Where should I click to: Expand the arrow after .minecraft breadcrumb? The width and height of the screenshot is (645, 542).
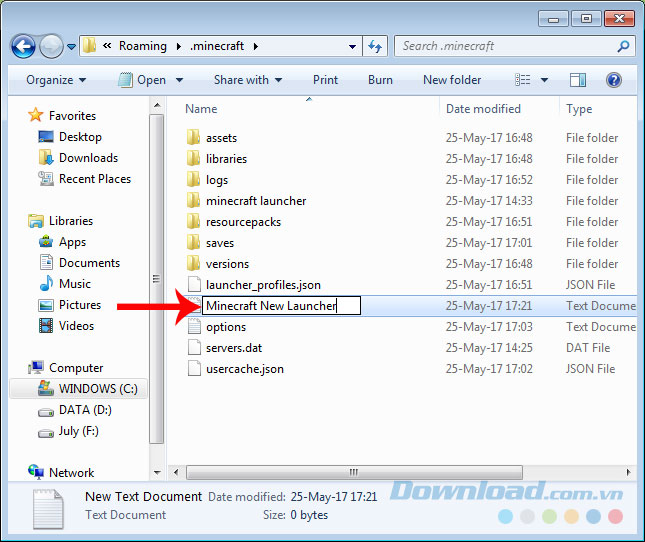[256, 46]
